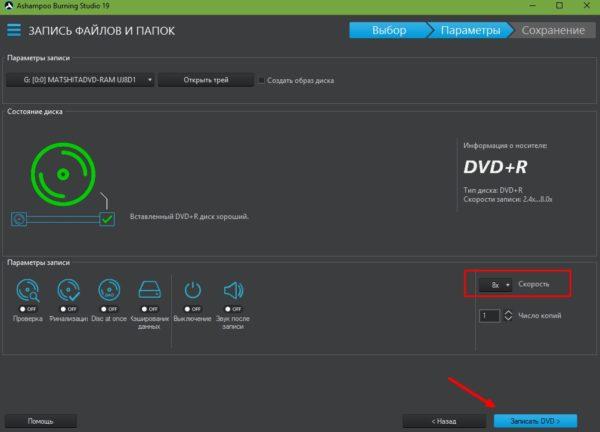
Task: Toggle the Финализация OFF switch
Action: point(68,309)
